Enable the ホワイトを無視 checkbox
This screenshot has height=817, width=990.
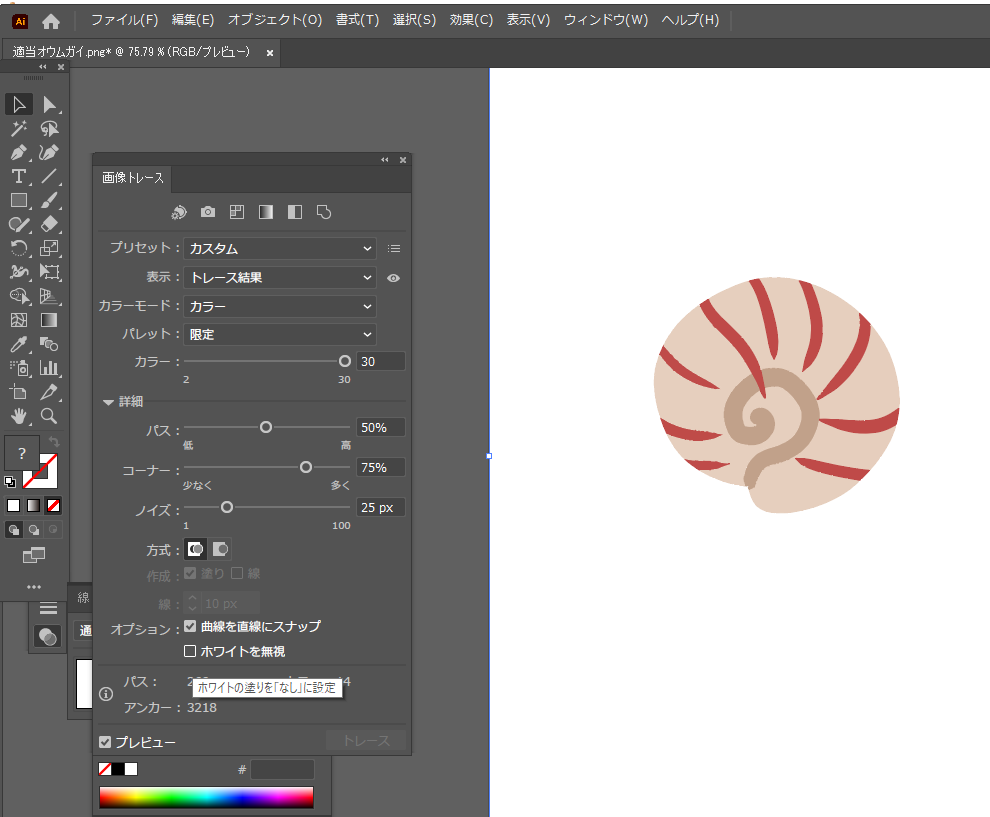[x=190, y=651]
